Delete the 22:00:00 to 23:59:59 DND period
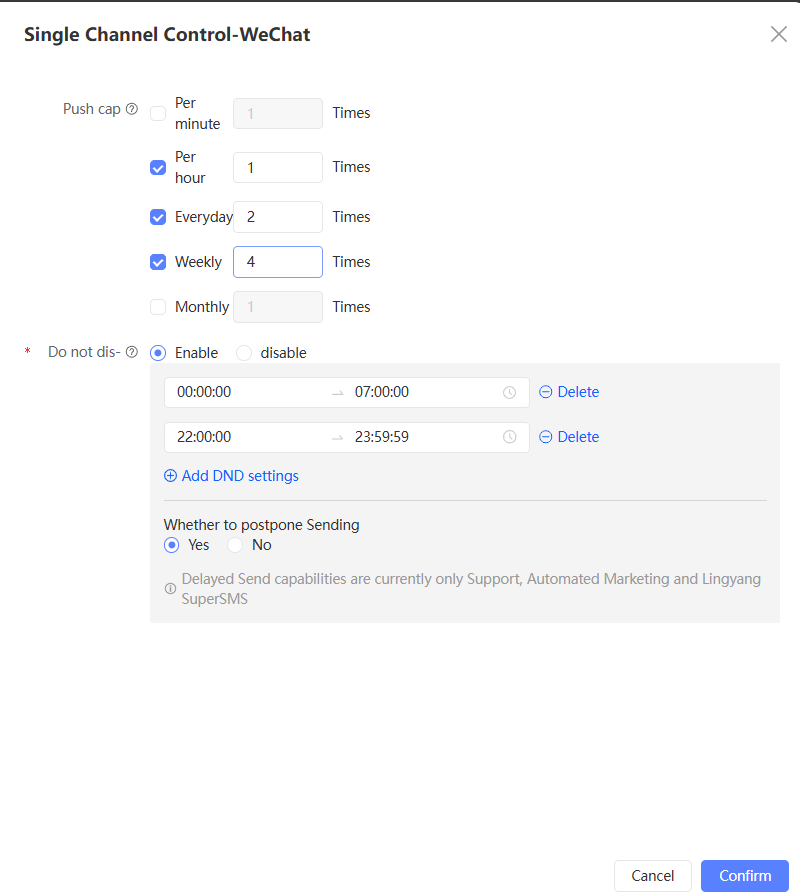The width and height of the screenshot is (800, 896). tap(569, 437)
